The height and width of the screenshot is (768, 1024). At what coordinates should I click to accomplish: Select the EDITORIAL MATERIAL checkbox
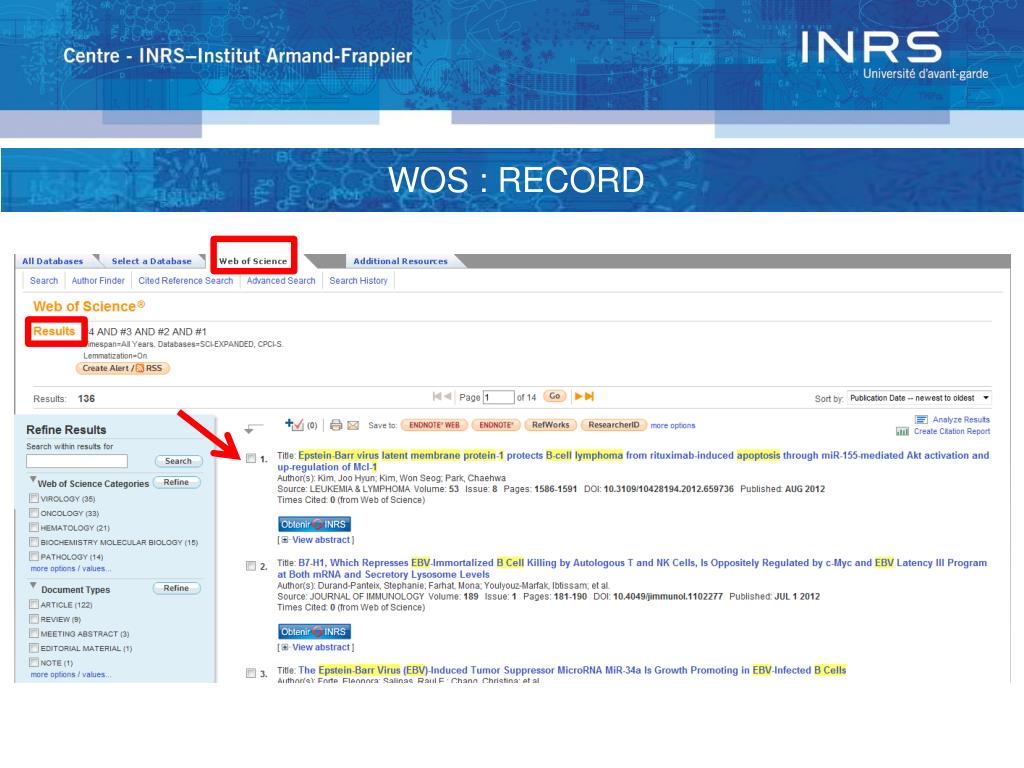(x=34, y=648)
